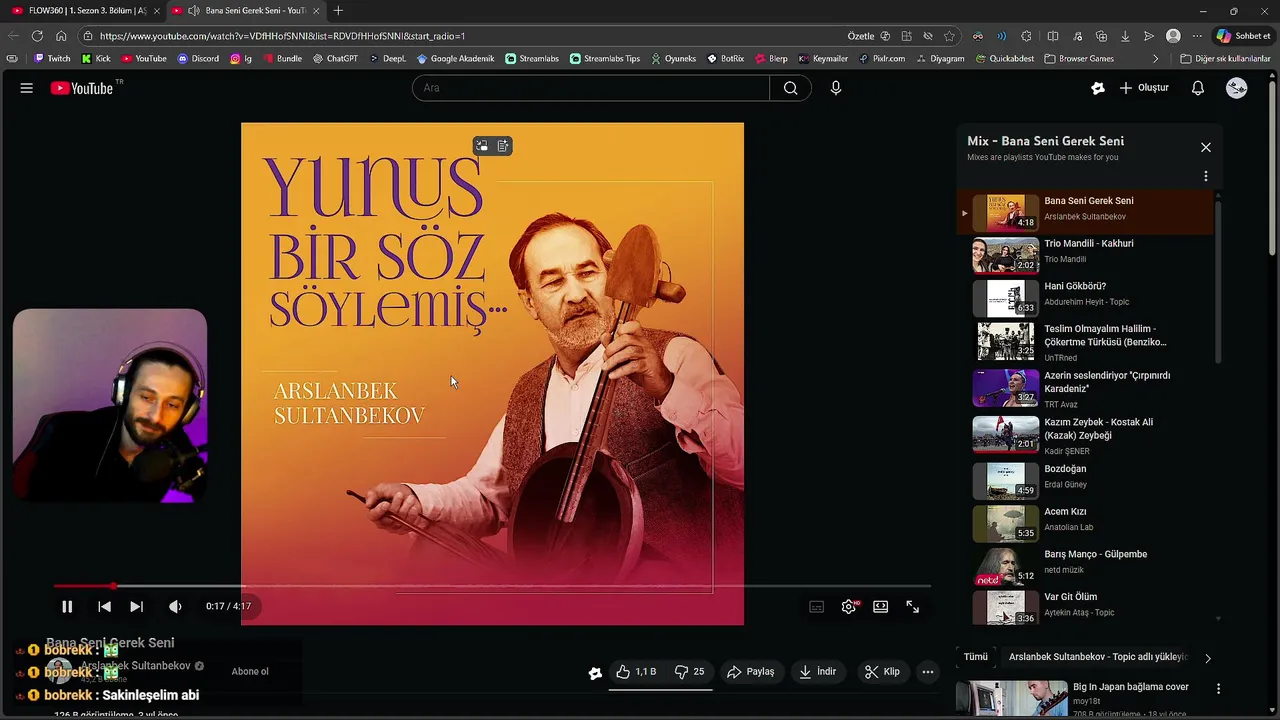Viewport: 1280px width, 720px height.
Task: Switch to FLOW360 browser tab
Action: coord(82,11)
